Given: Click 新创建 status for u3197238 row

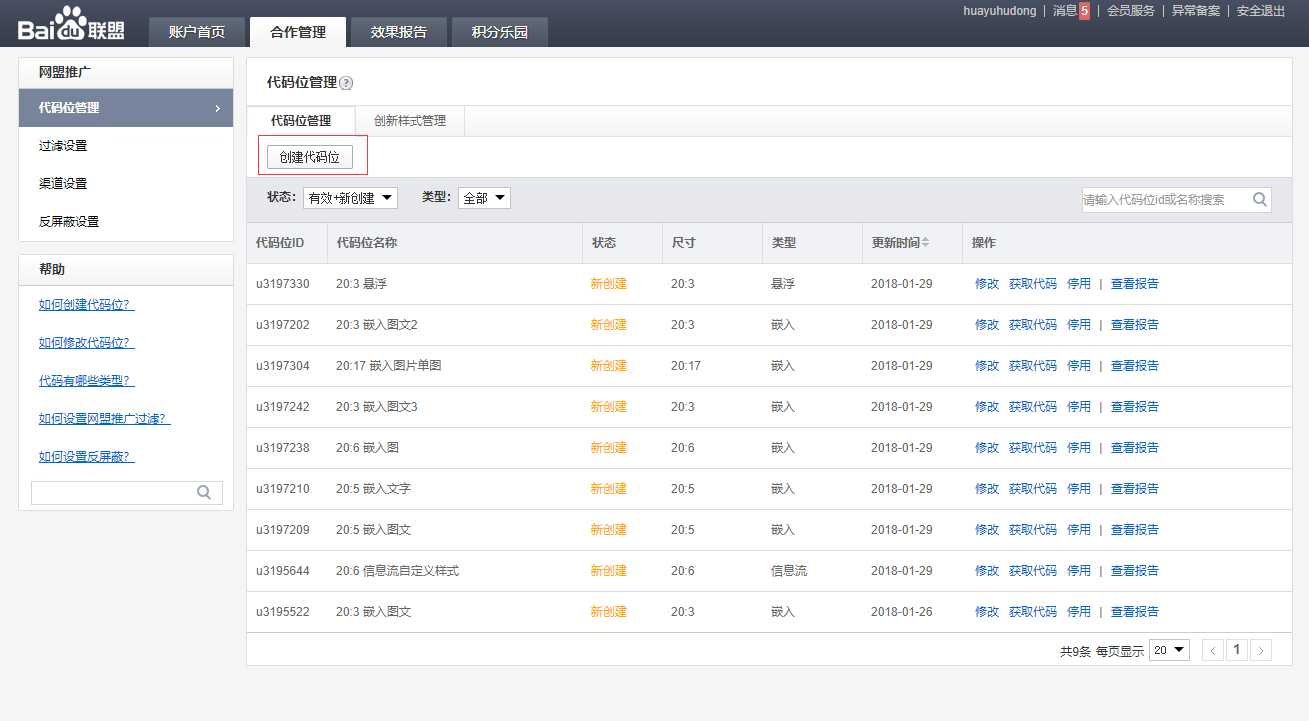Looking at the screenshot, I should tap(609, 448).
